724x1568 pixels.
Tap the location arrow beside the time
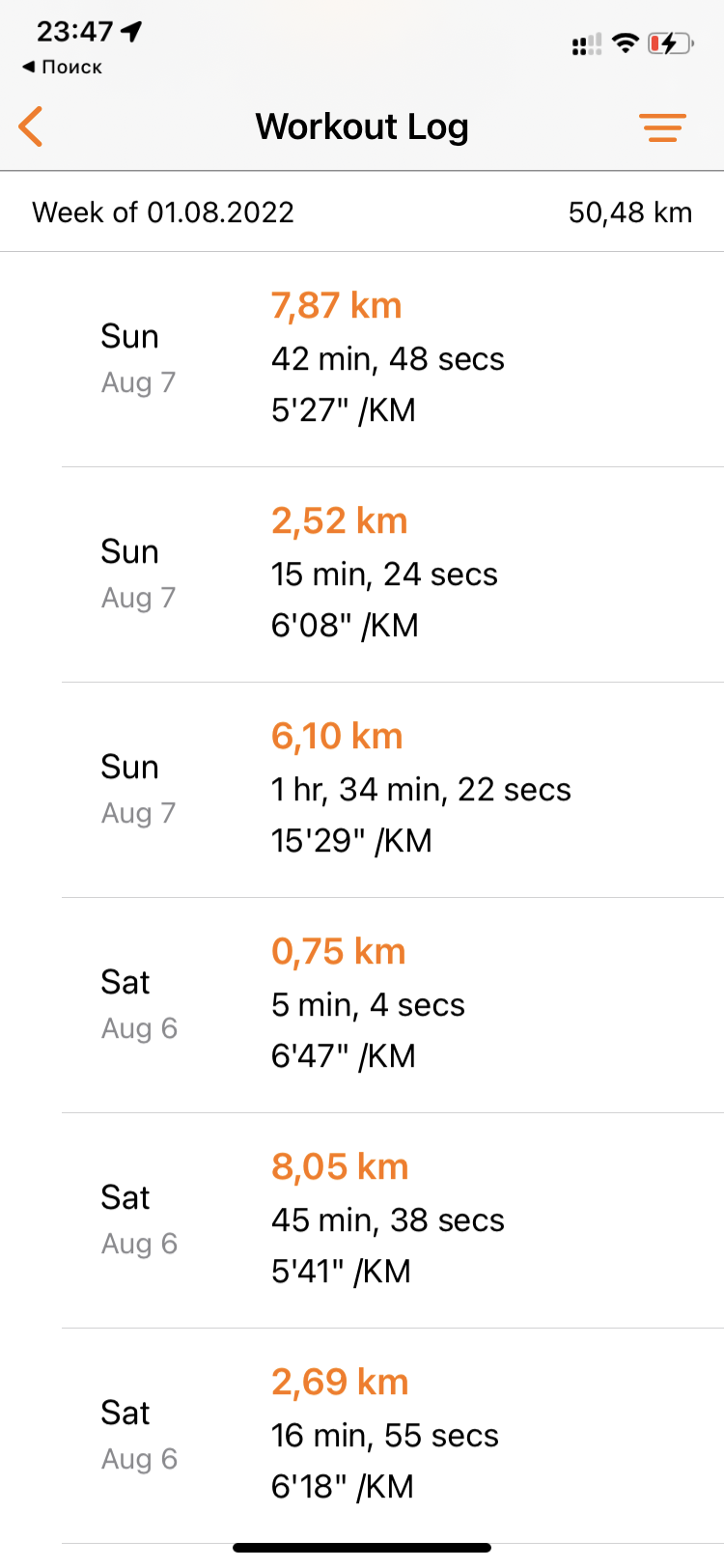[x=132, y=32]
